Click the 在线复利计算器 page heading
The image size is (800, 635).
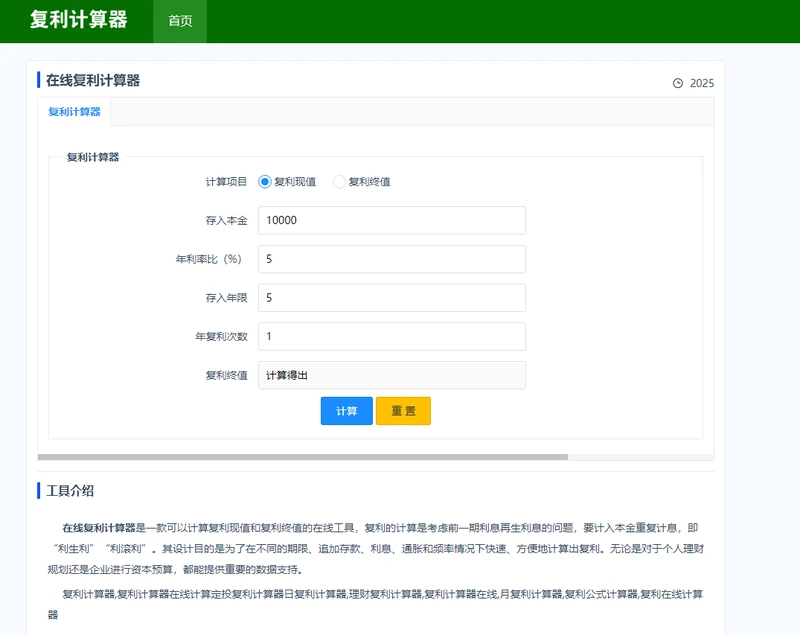click(x=93, y=80)
